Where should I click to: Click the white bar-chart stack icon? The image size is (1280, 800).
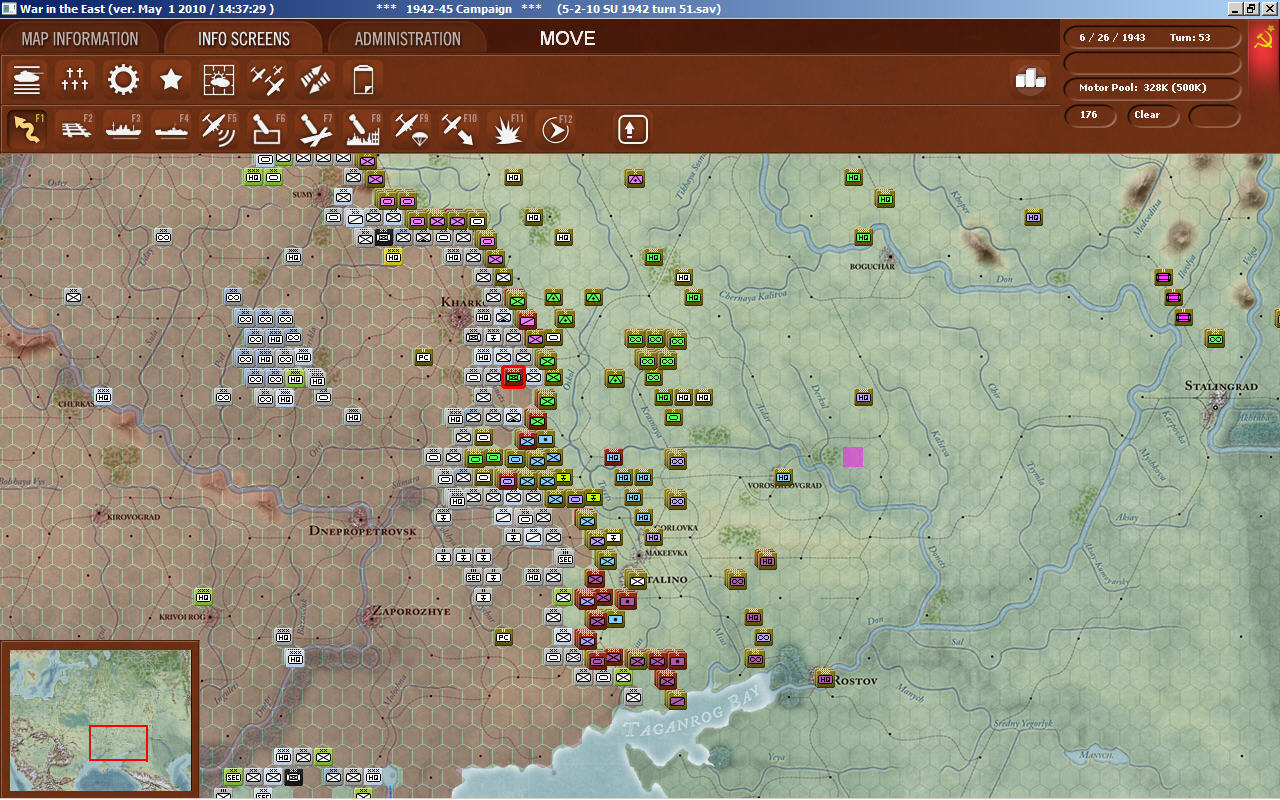click(1030, 78)
